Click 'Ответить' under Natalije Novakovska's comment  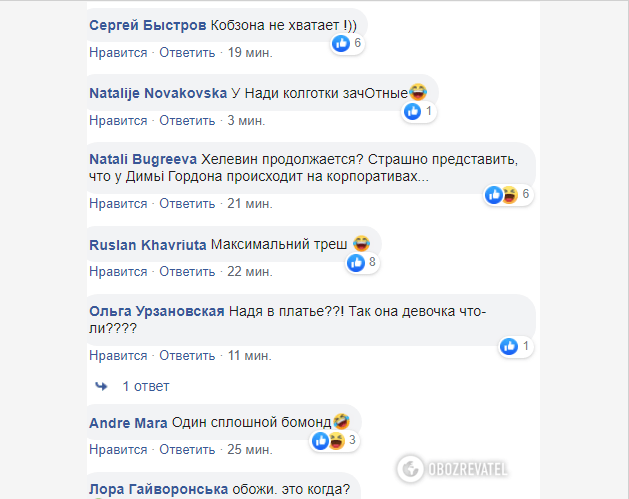pos(187,120)
